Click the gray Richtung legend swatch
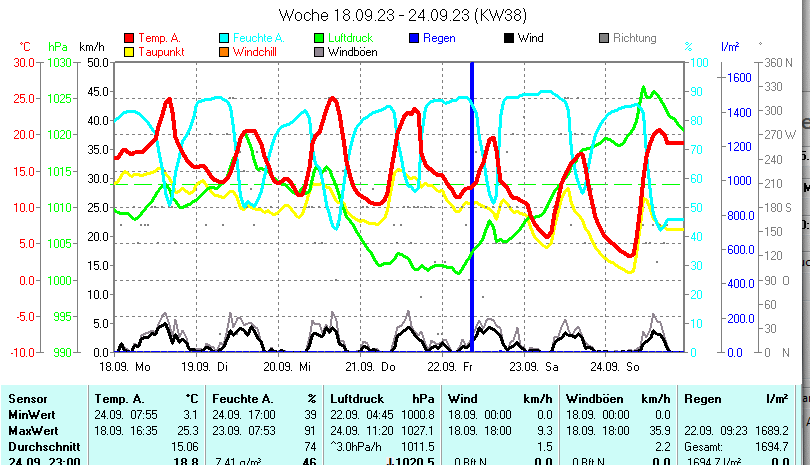 click(603, 39)
